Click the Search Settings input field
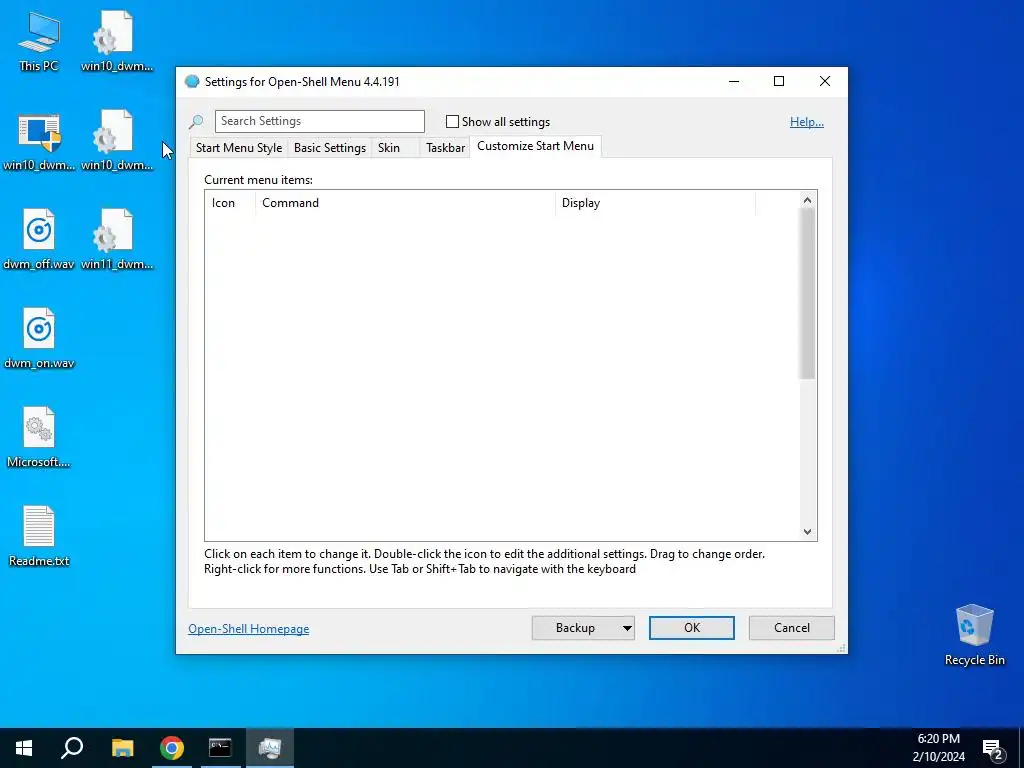Image resolution: width=1024 pixels, height=768 pixels. point(319,121)
